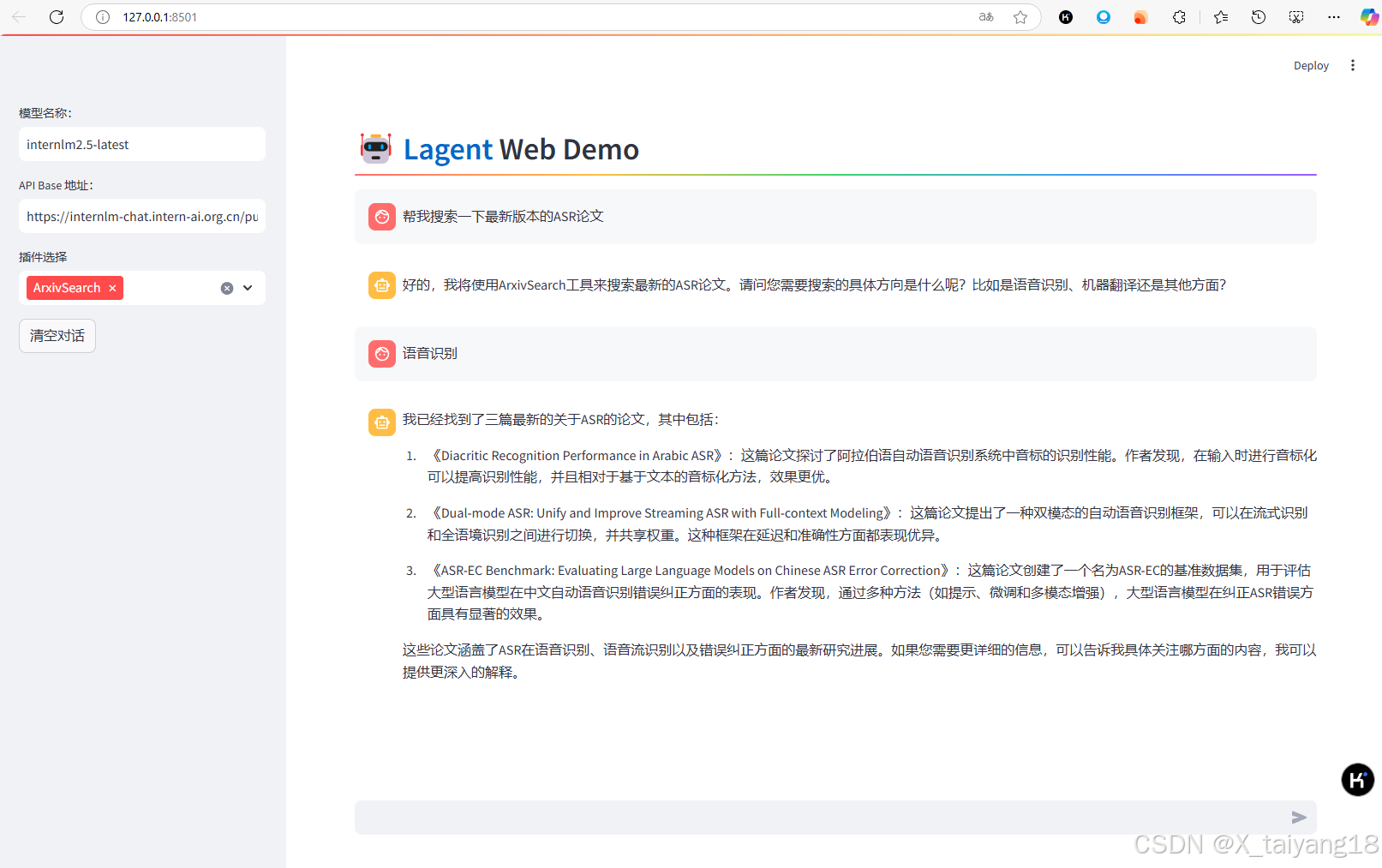Click the Diacritic Recognition Performance paper entry
This screenshot has width=1382, height=868.
[872, 466]
